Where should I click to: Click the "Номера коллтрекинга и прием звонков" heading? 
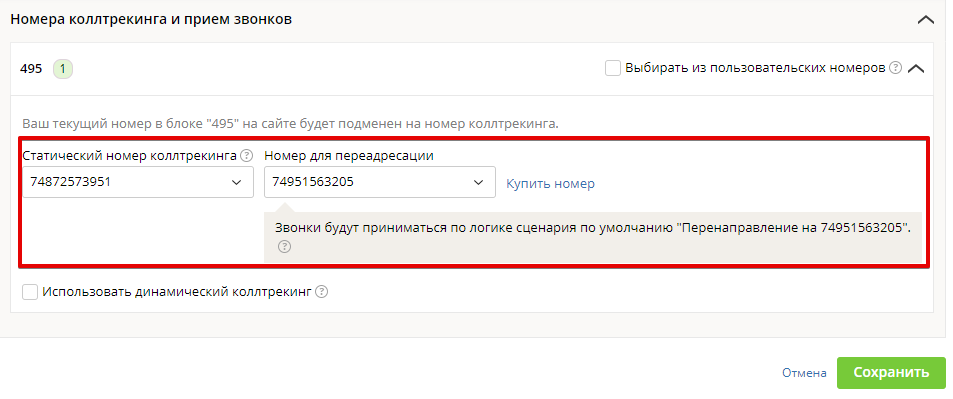151,19
